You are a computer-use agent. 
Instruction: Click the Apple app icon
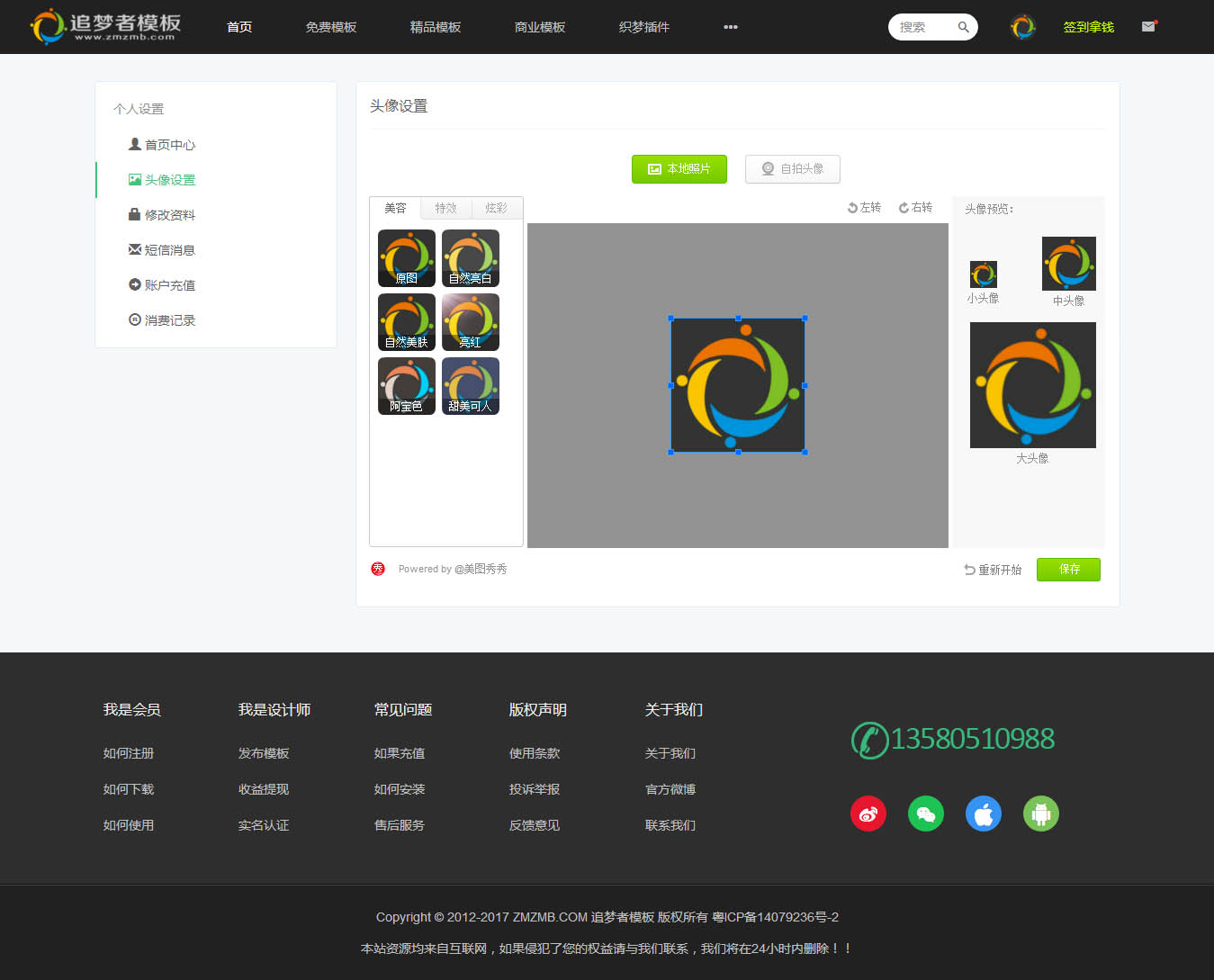click(x=983, y=814)
